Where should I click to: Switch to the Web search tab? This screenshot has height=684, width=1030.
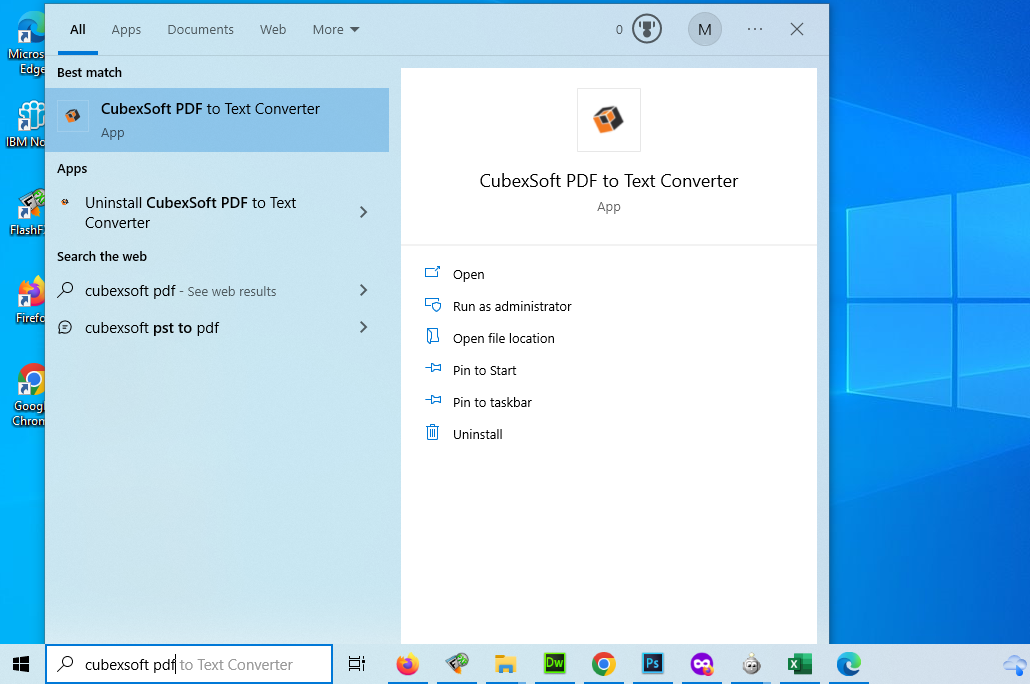point(273,30)
